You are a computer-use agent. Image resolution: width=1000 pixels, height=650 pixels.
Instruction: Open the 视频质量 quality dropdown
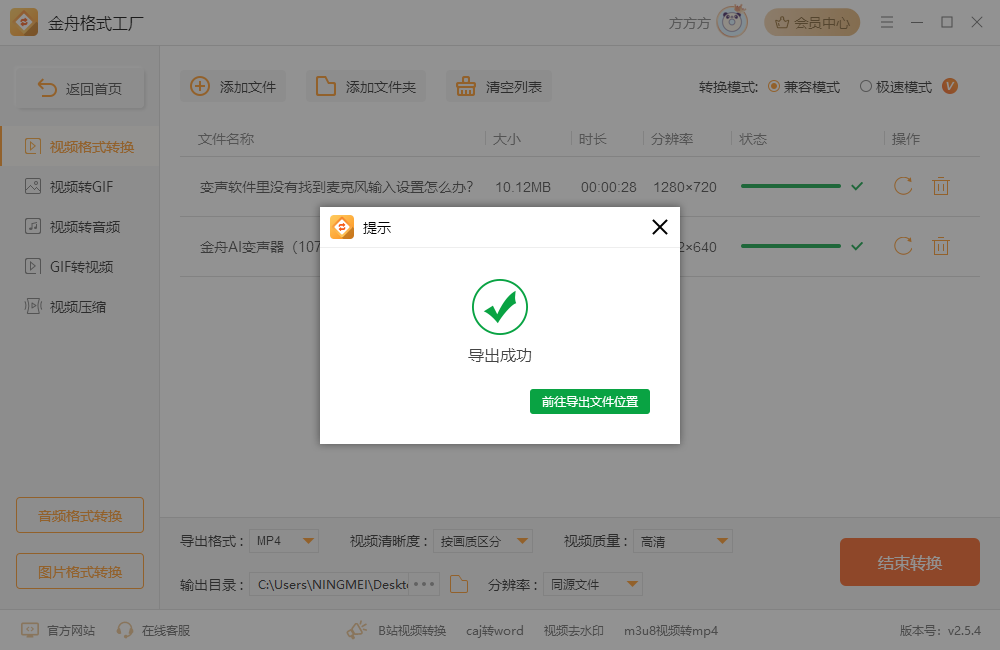682,540
